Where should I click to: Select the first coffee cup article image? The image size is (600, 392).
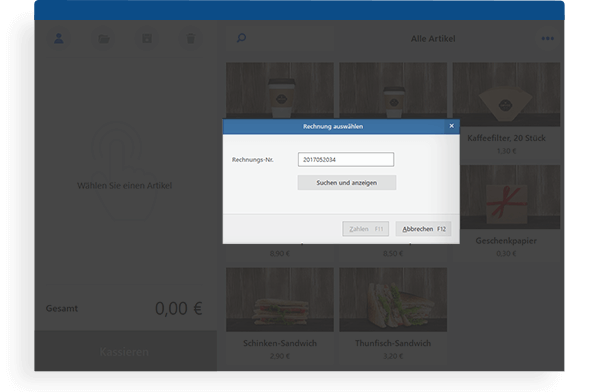[280, 91]
